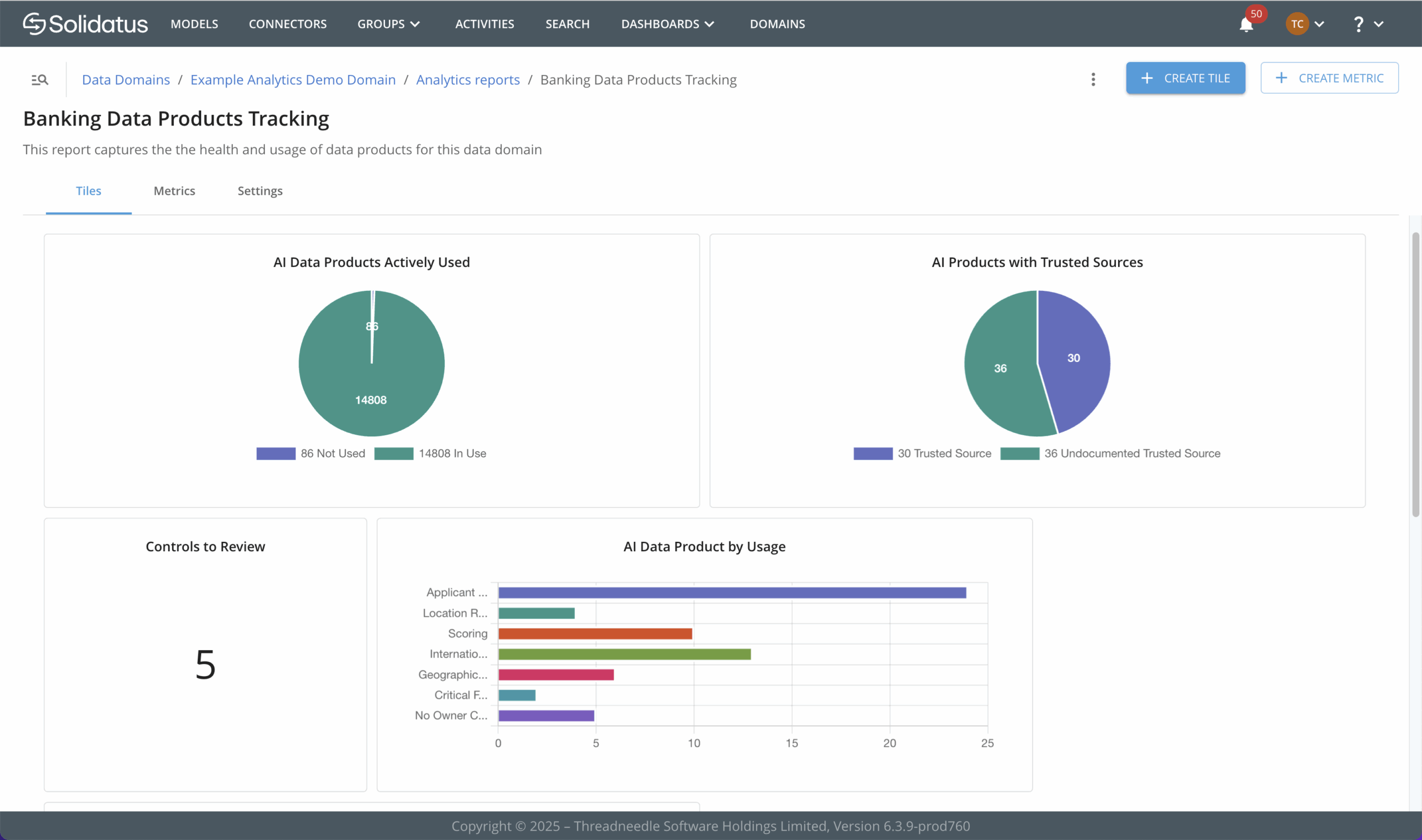The height and width of the screenshot is (840, 1422).
Task: Toggle the 14808 In Use legend entry
Action: 430,454
